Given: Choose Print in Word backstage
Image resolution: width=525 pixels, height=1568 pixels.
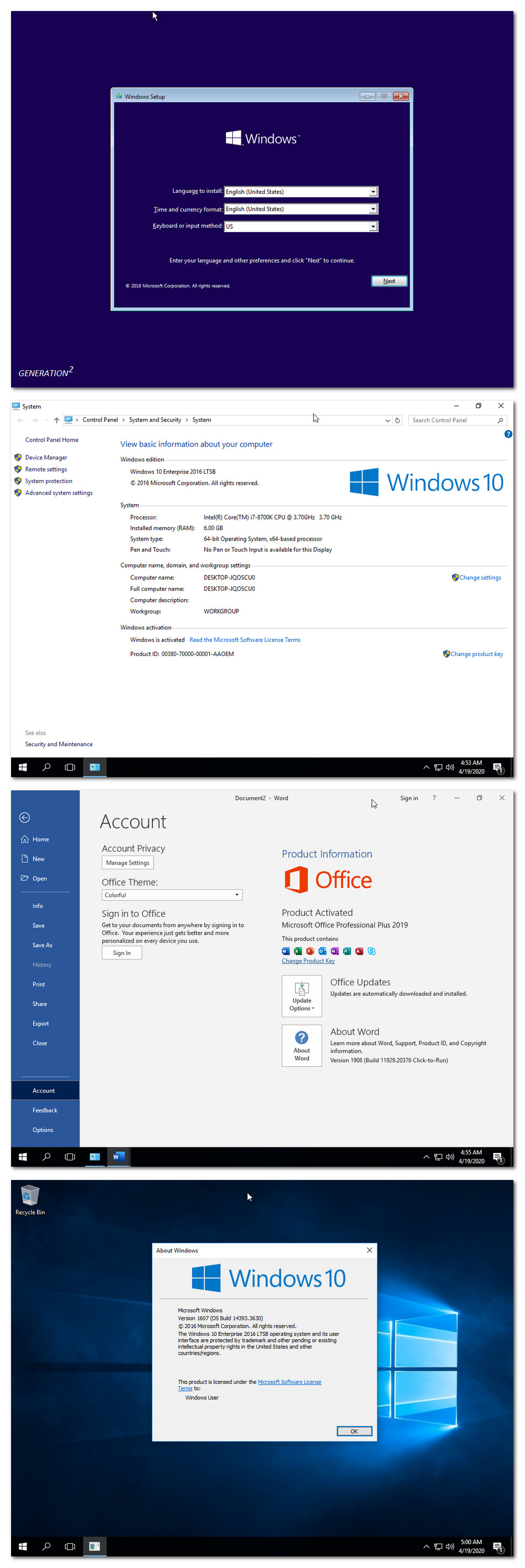Looking at the screenshot, I should coord(39,984).
